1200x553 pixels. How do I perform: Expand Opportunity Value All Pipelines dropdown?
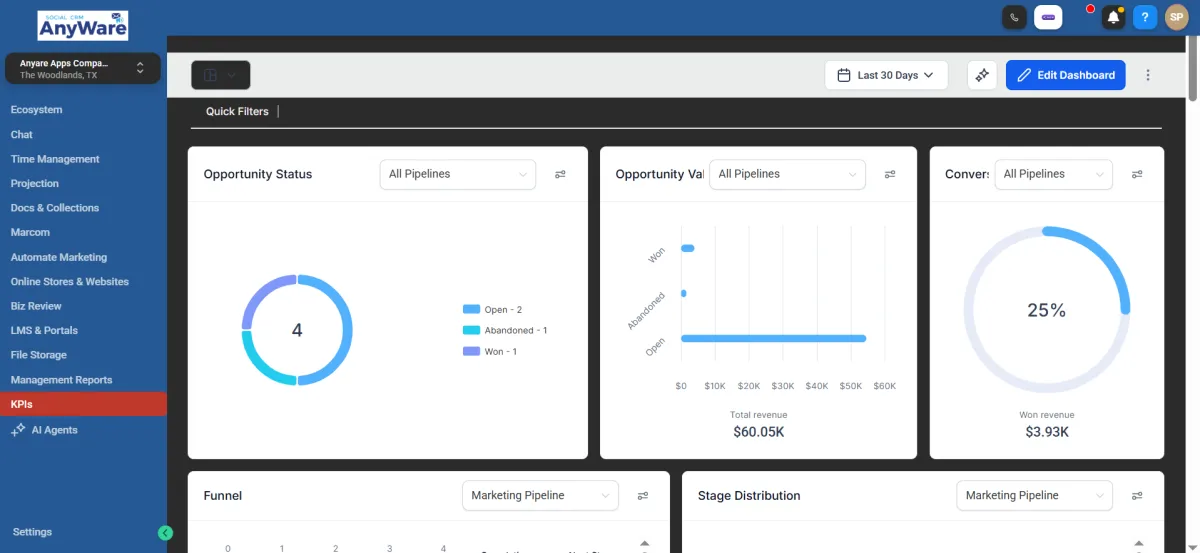pos(787,174)
